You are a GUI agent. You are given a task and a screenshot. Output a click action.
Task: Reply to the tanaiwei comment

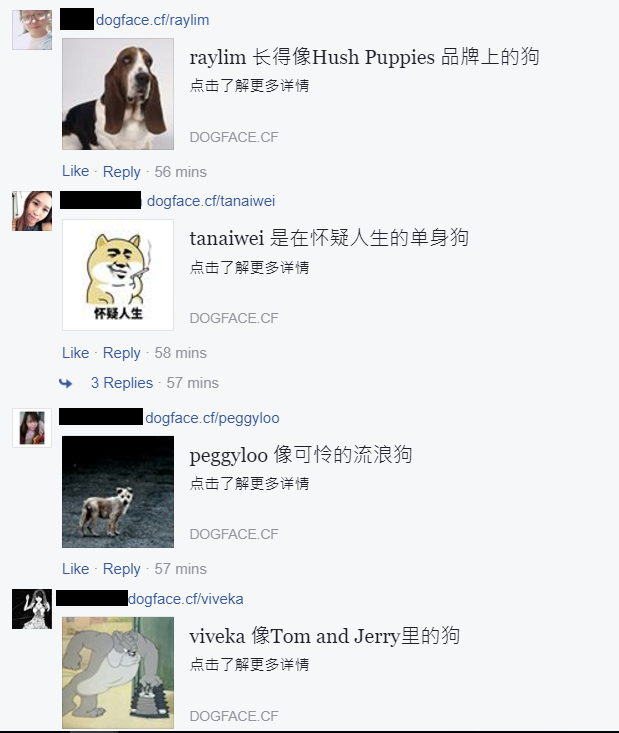pos(122,353)
